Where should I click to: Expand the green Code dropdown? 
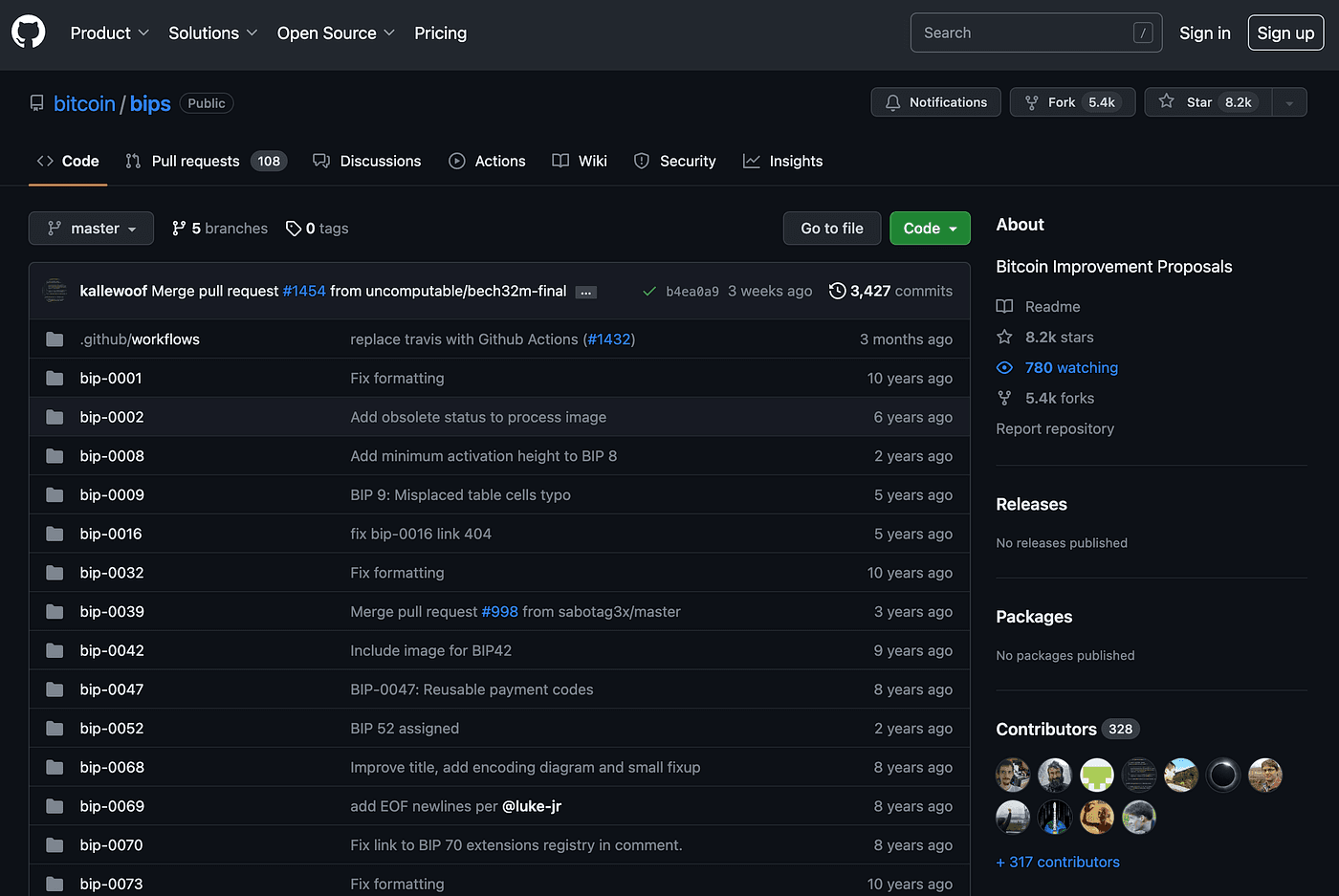pos(930,229)
